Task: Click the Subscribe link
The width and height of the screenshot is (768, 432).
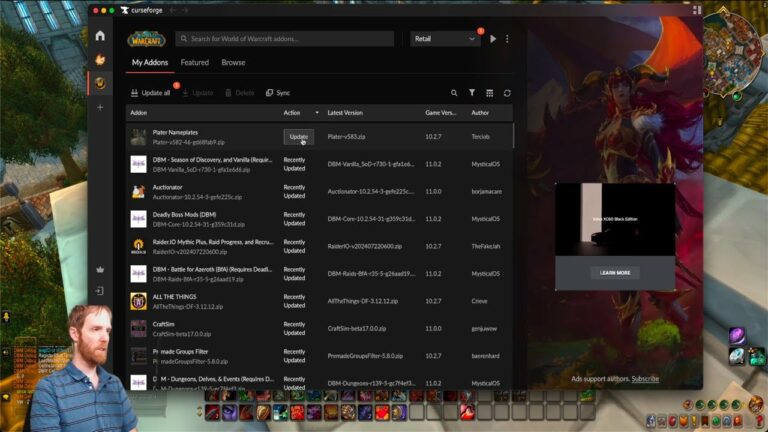Action: coord(645,379)
